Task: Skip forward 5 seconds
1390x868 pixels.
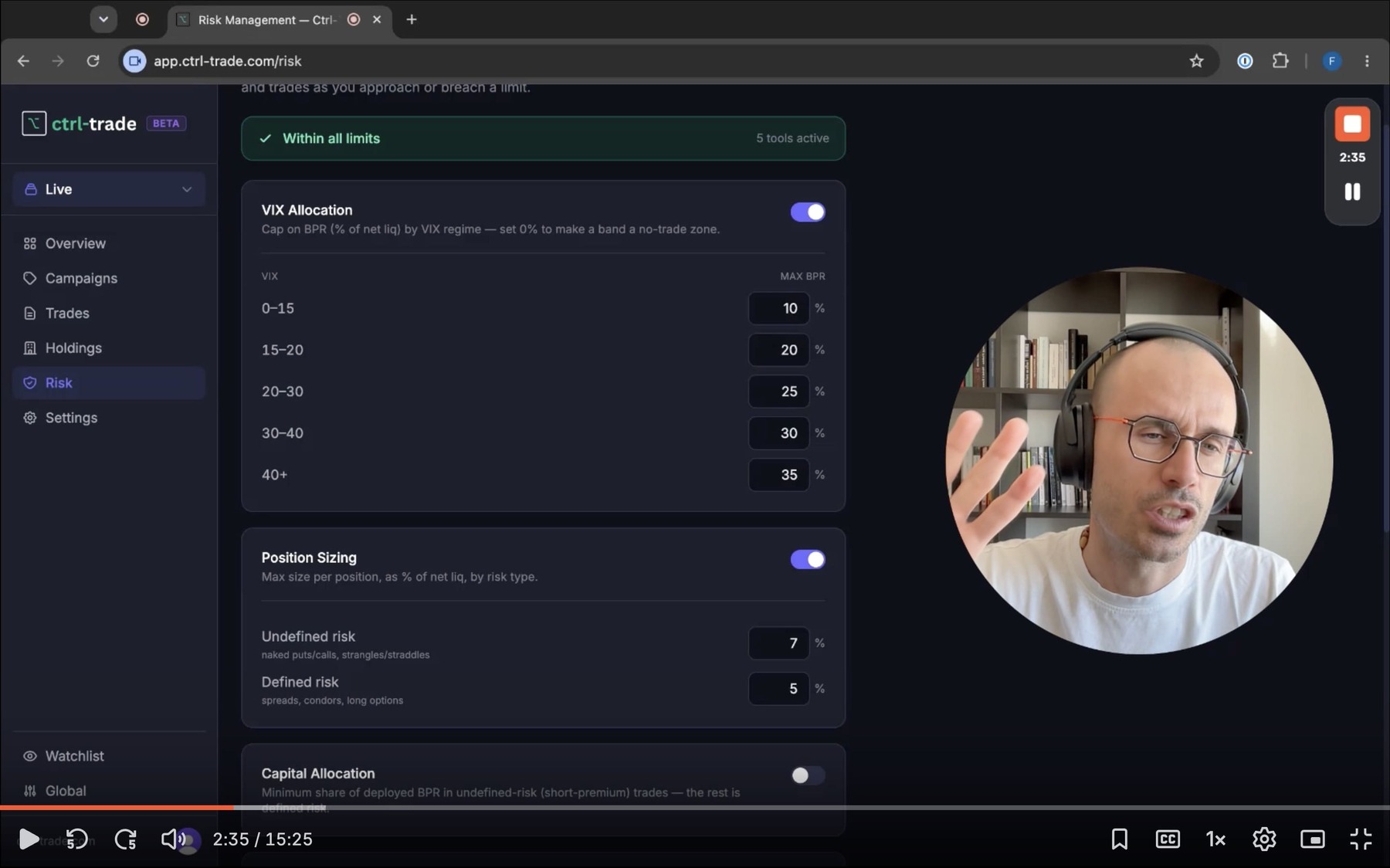Action: click(126, 839)
